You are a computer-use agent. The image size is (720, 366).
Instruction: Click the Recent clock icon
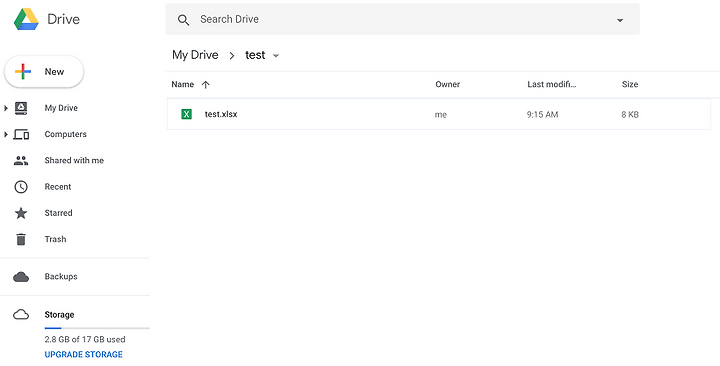click(21, 187)
